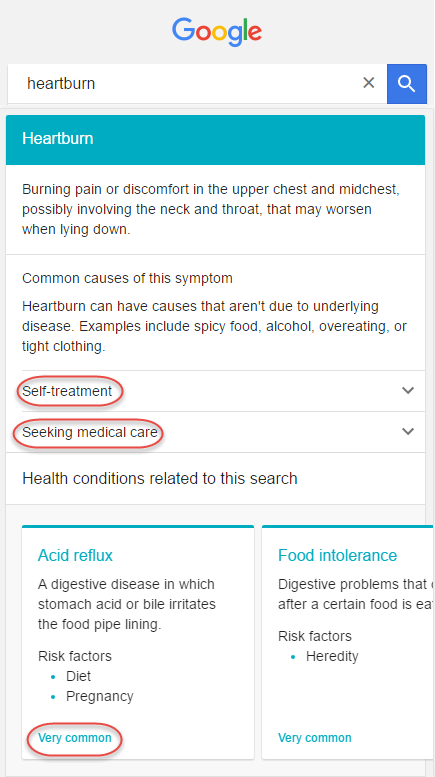Screen dimensions: 435x777
Task: Select the Heredity risk factor item
Action: point(332,657)
